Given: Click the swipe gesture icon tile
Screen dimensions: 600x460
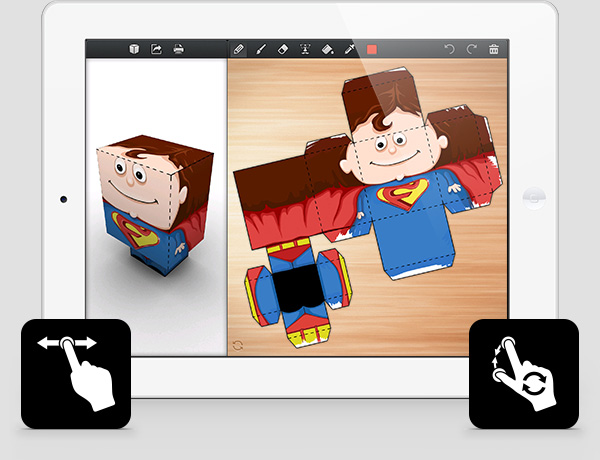Looking at the screenshot, I should coord(75,373).
